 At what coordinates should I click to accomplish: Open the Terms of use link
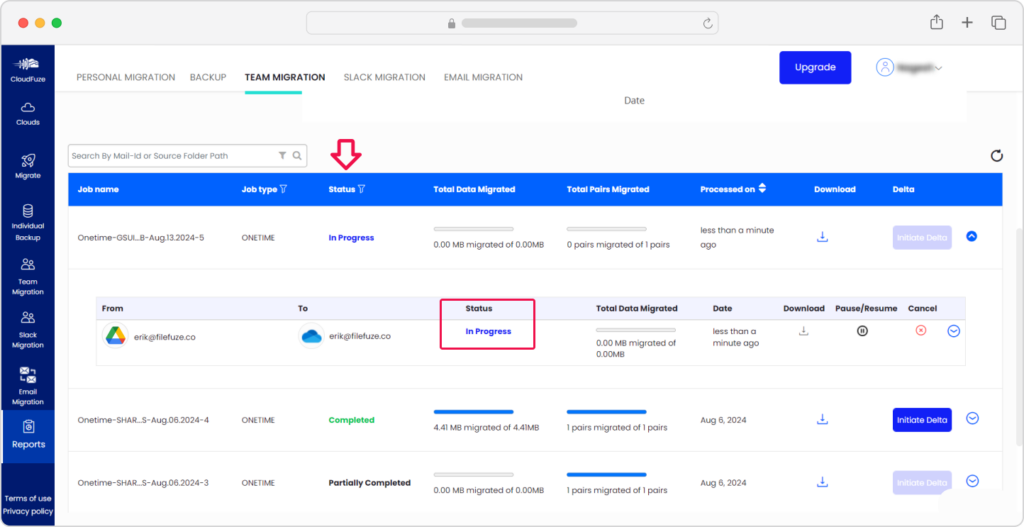(x=27, y=498)
